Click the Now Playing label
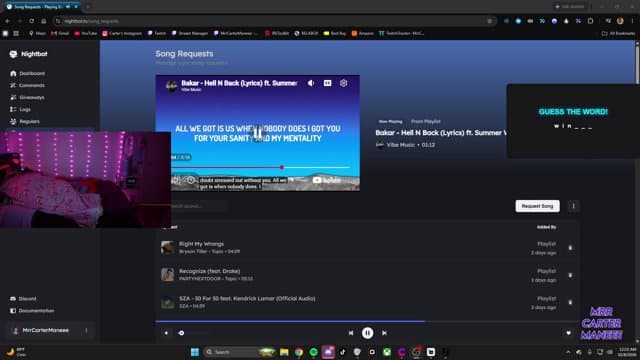The image size is (640, 360). (x=390, y=122)
